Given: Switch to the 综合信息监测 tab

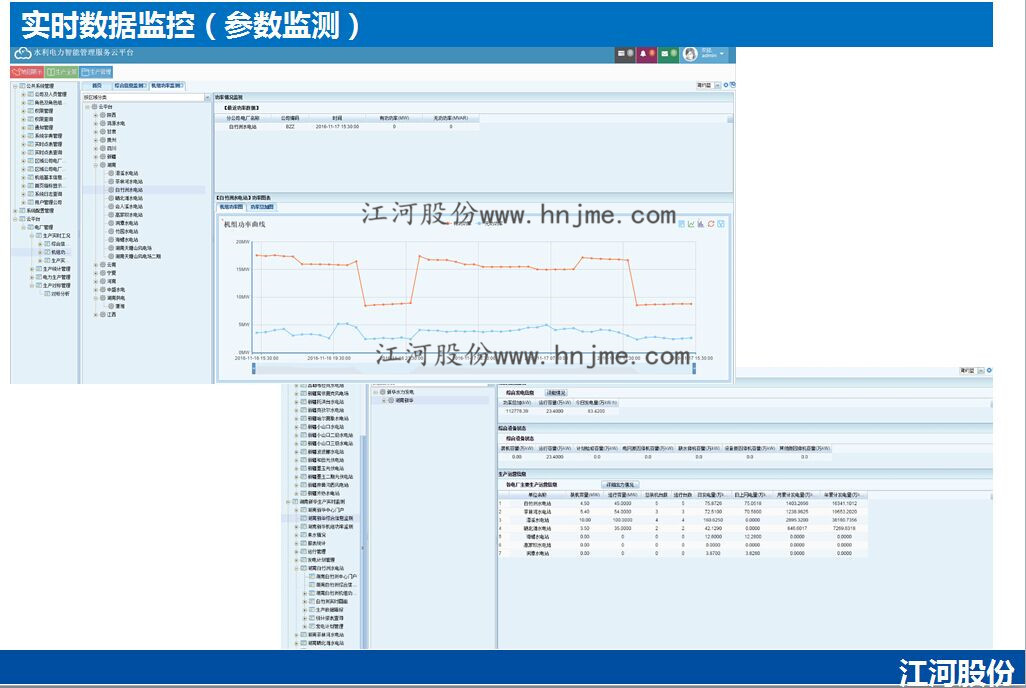Looking at the screenshot, I should tap(130, 86).
